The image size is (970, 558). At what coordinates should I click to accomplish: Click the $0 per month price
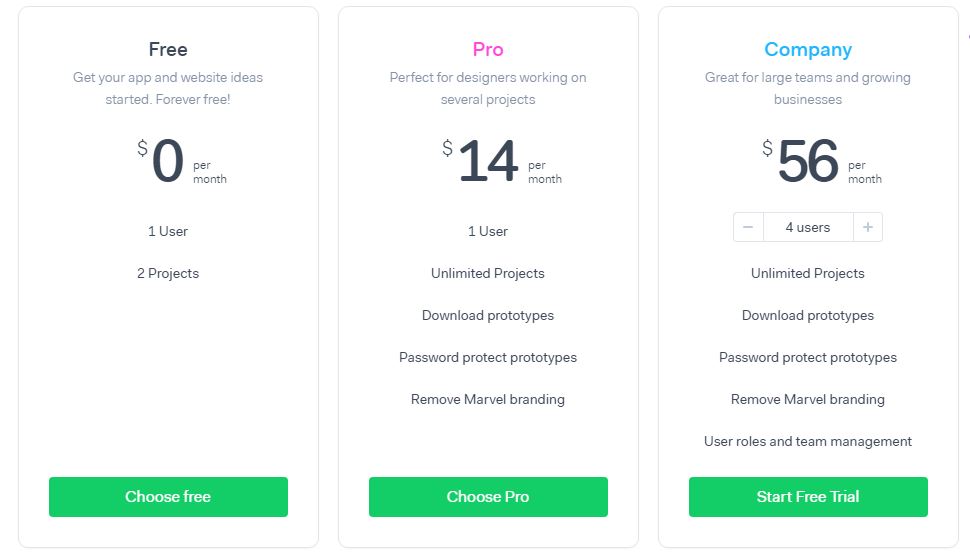[168, 162]
